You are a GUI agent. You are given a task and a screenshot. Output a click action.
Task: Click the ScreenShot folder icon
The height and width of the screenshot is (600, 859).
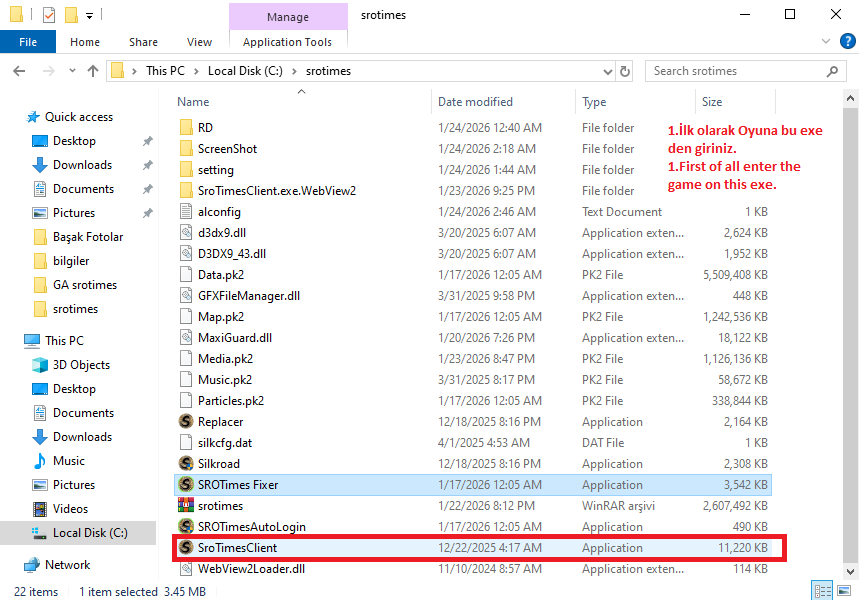[186, 148]
